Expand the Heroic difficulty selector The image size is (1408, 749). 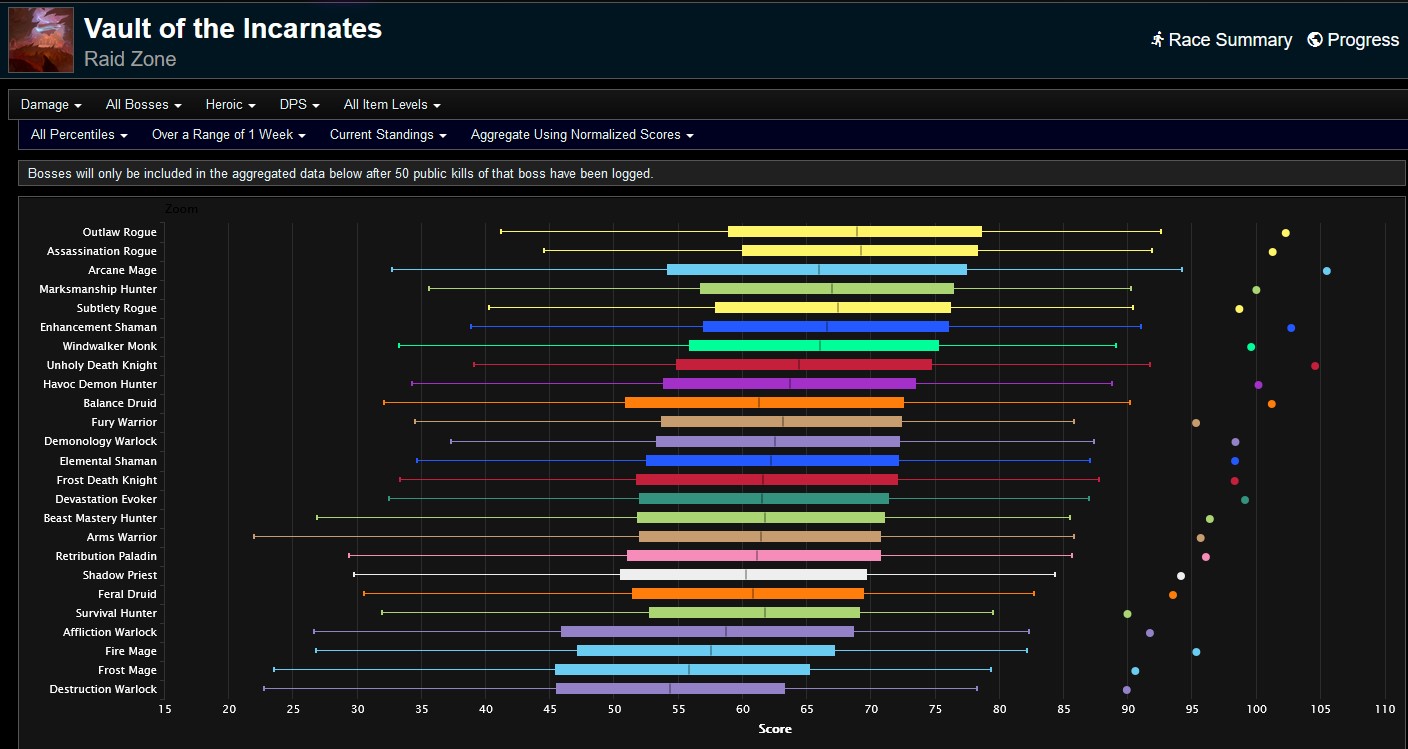coord(230,104)
